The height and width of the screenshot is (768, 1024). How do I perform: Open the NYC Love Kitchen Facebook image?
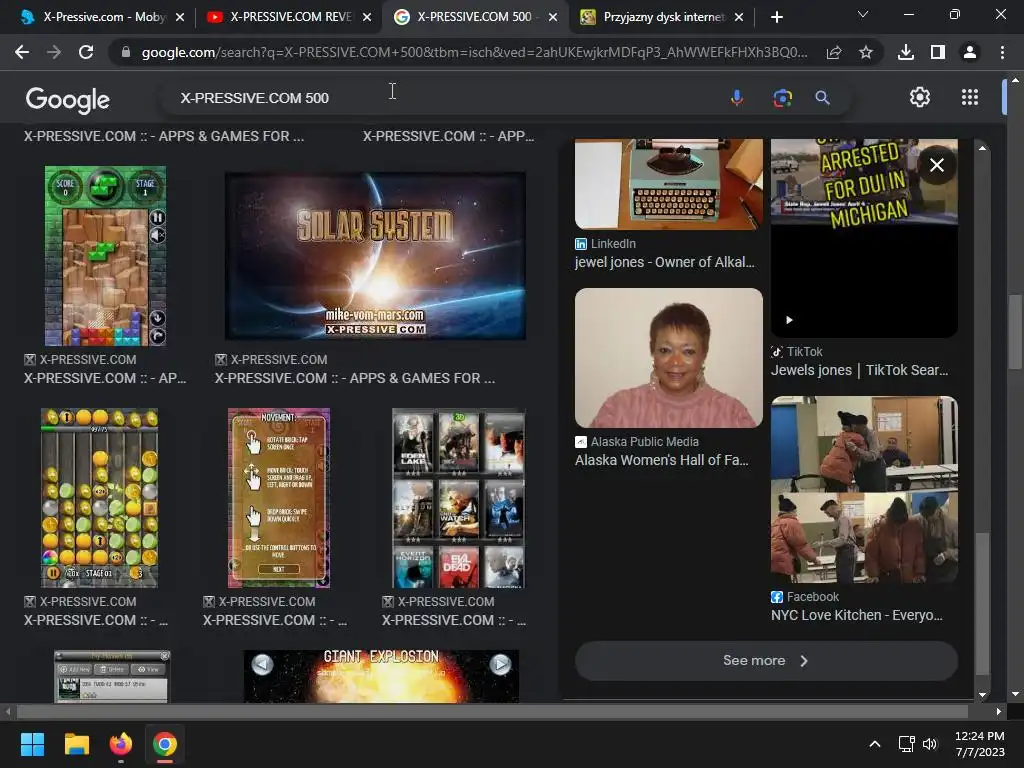coord(864,490)
